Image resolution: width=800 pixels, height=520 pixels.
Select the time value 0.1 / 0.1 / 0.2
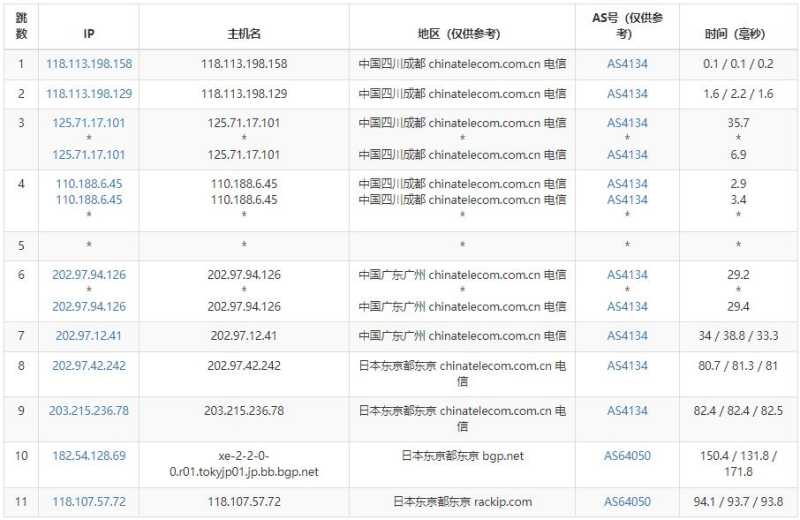click(x=738, y=64)
